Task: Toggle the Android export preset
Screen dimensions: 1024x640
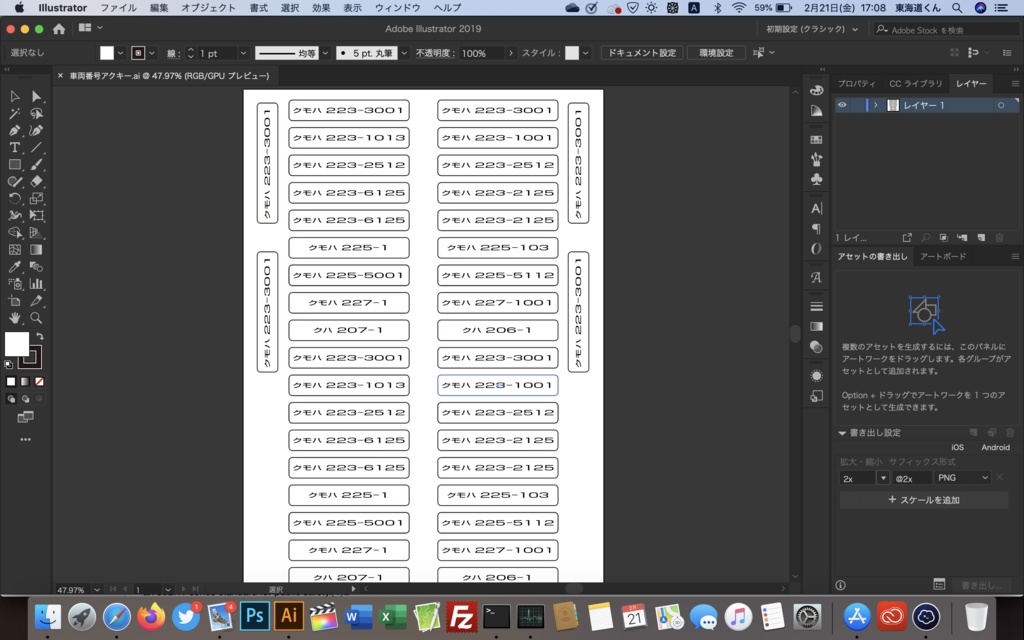Action: [x=995, y=447]
